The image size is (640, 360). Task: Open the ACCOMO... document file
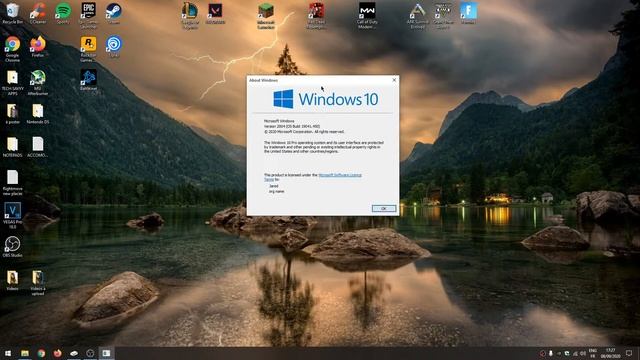(38, 147)
